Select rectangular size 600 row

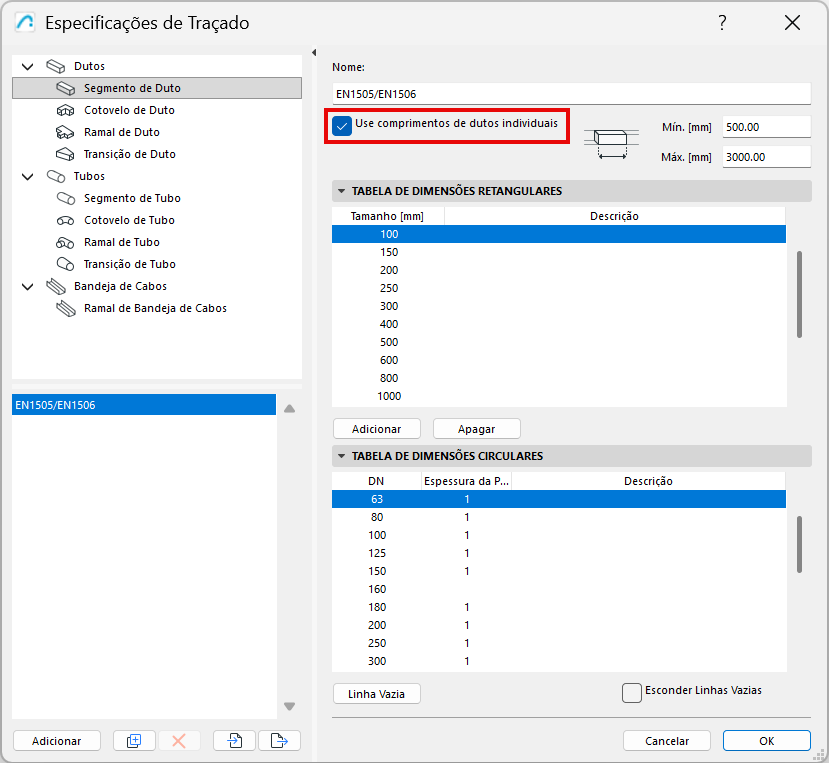559,360
